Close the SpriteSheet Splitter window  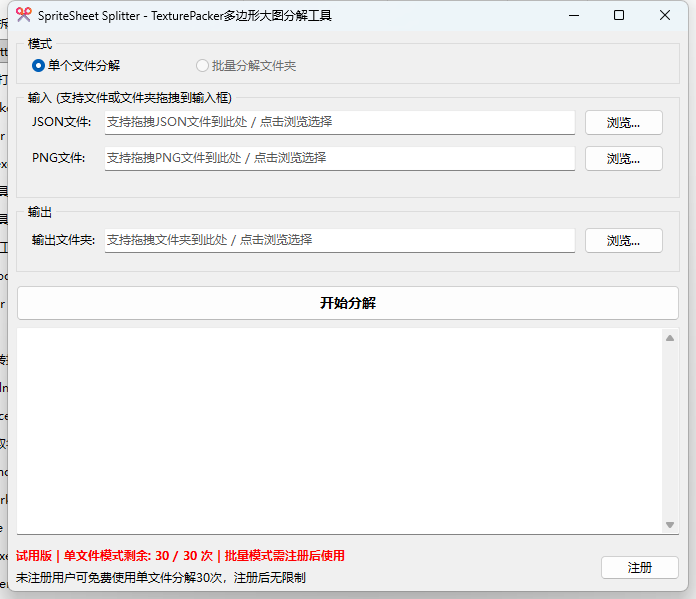coord(664,16)
